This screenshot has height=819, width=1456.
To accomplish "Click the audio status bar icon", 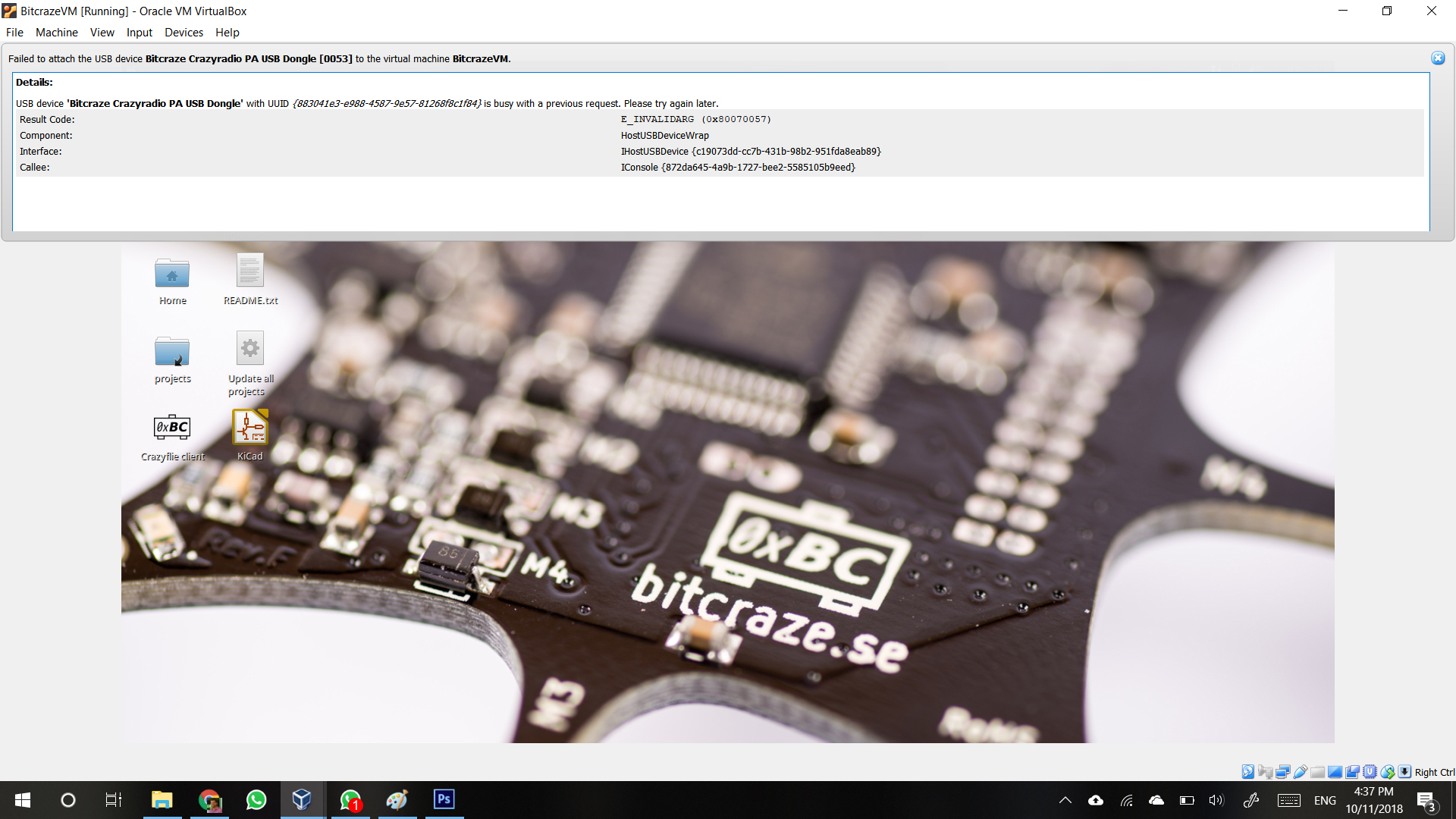I will [1266, 772].
